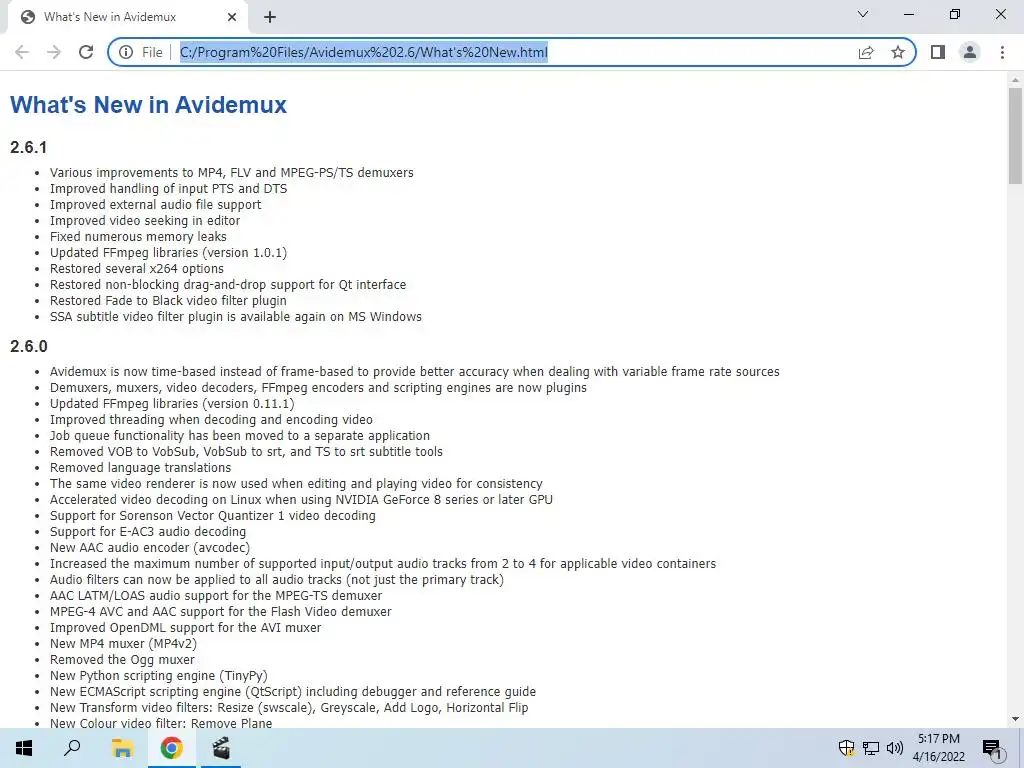Click 'Improved handling of input PTS and DTS'
This screenshot has width=1024, height=768.
point(168,189)
